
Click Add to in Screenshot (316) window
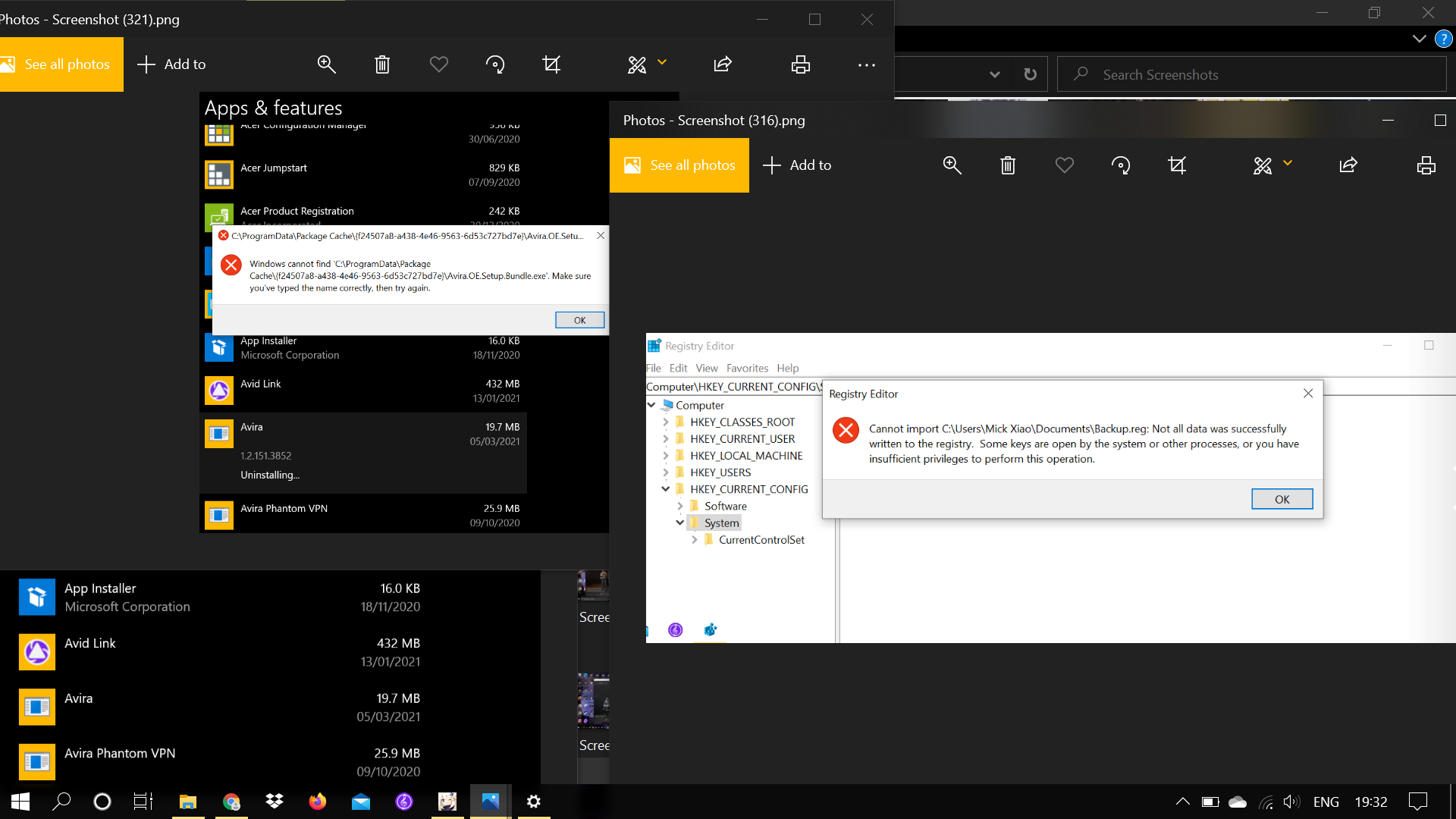[798, 165]
